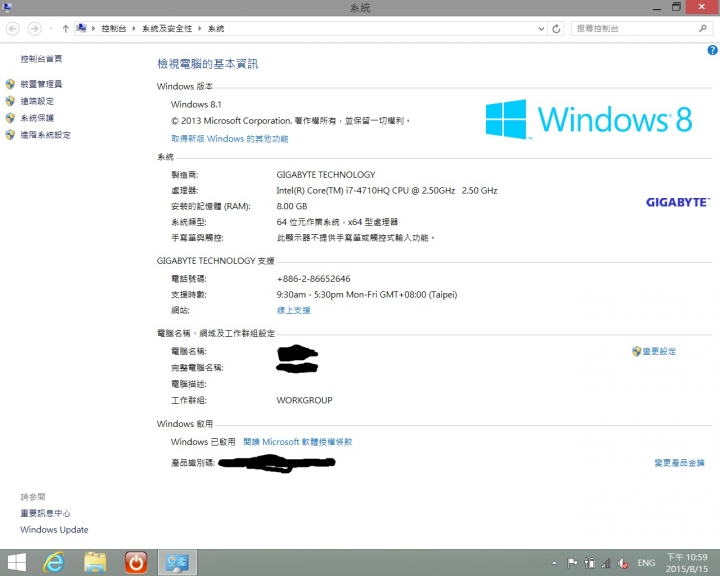Expand chevron after 系統及安全性 breadcrumb

tap(200, 28)
